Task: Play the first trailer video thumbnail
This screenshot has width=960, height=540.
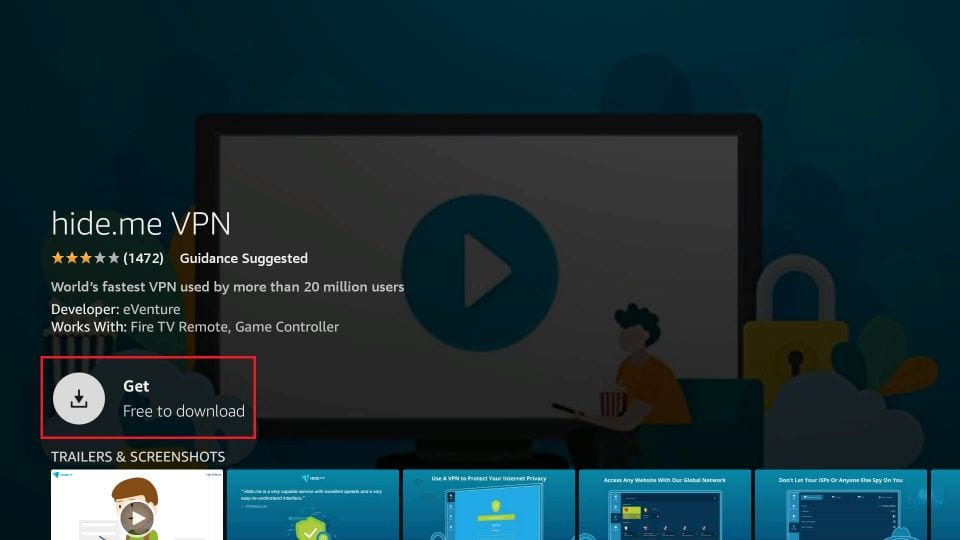Action: 137,505
